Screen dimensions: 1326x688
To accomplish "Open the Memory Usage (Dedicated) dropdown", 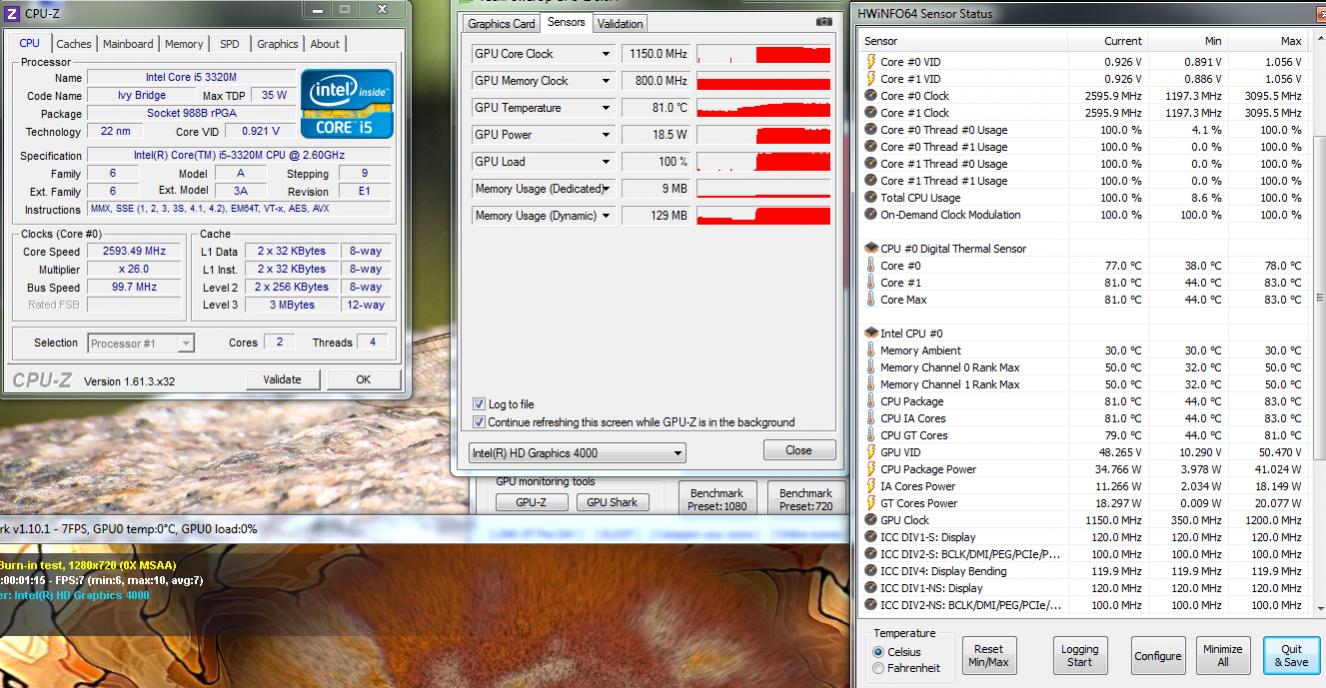I will (606, 189).
